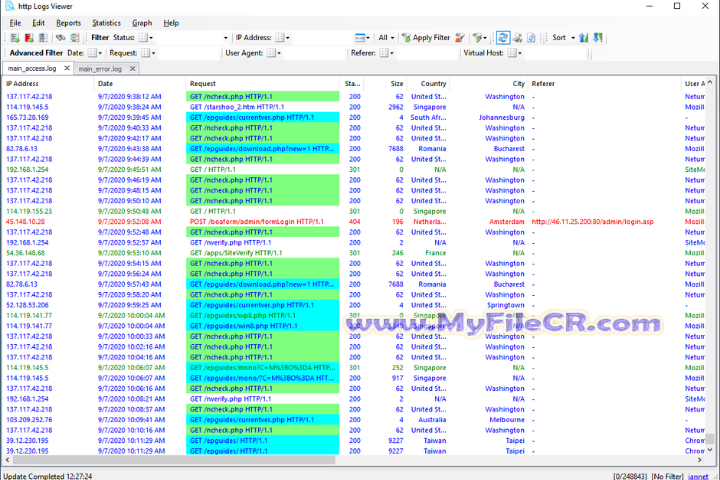Click the colored rows highlight icon
This screenshot has width=720, height=480.
click(75, 38)
